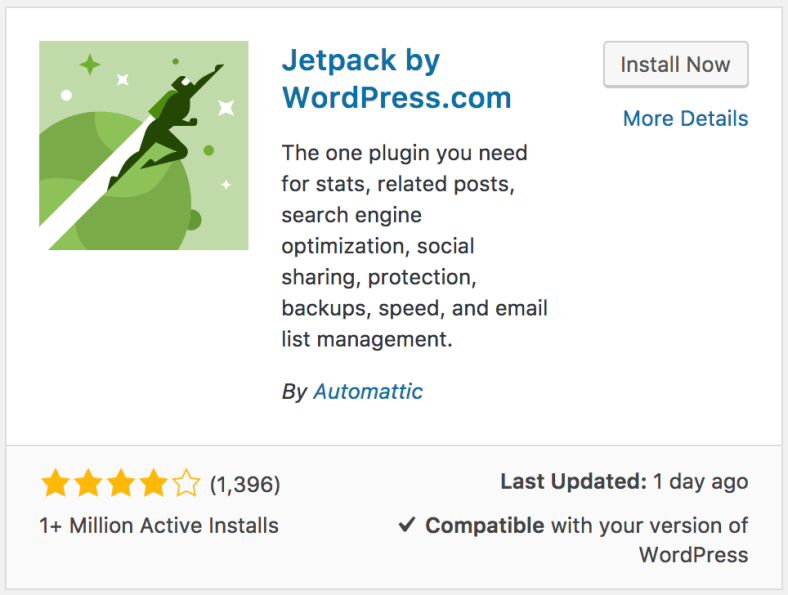Image resolution: width=788 pixels, height=595 pixels.
Task: Click the Last Updated label
Action: coord(573,481)
